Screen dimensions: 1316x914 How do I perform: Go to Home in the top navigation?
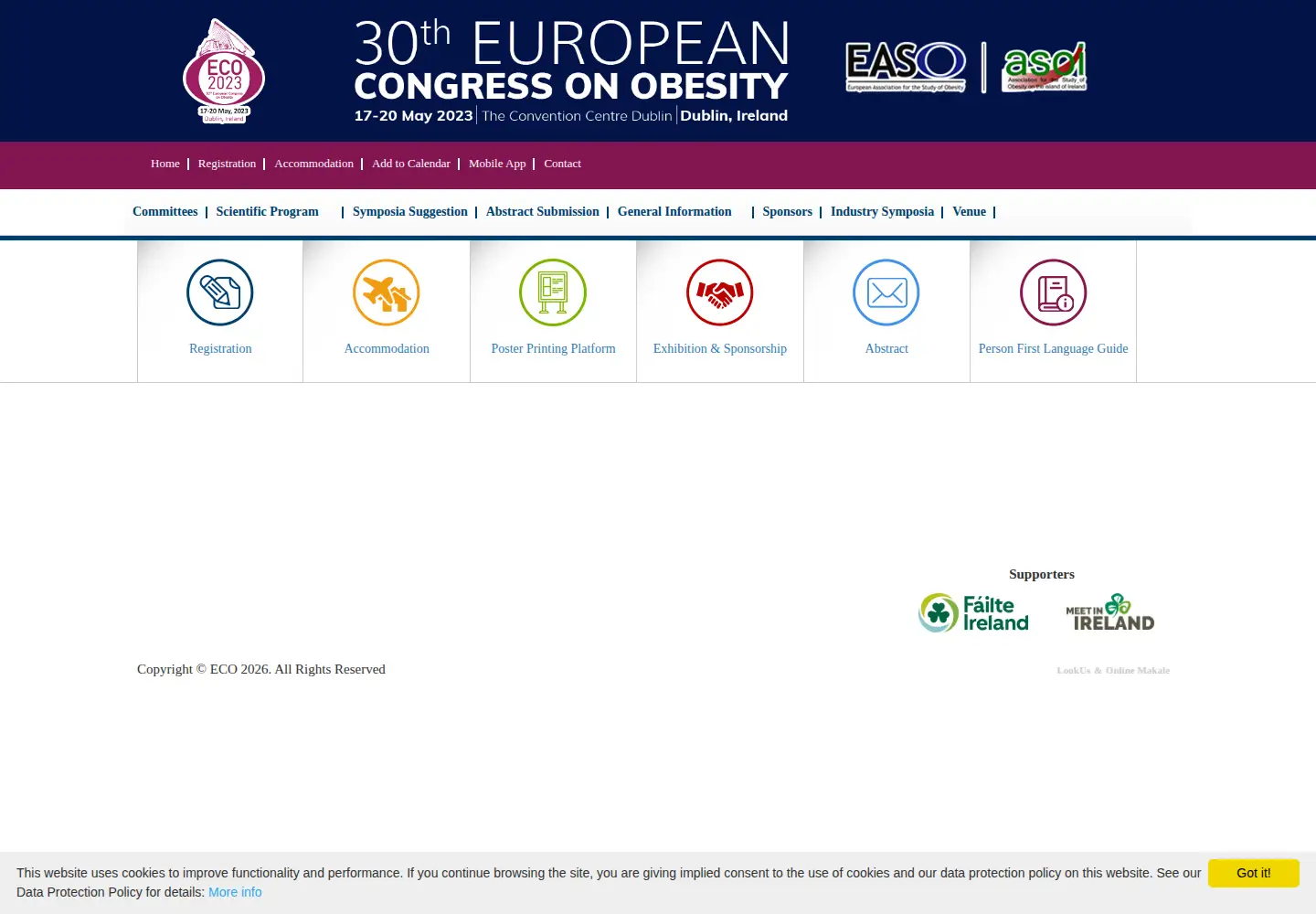click(x=165, y=164)
